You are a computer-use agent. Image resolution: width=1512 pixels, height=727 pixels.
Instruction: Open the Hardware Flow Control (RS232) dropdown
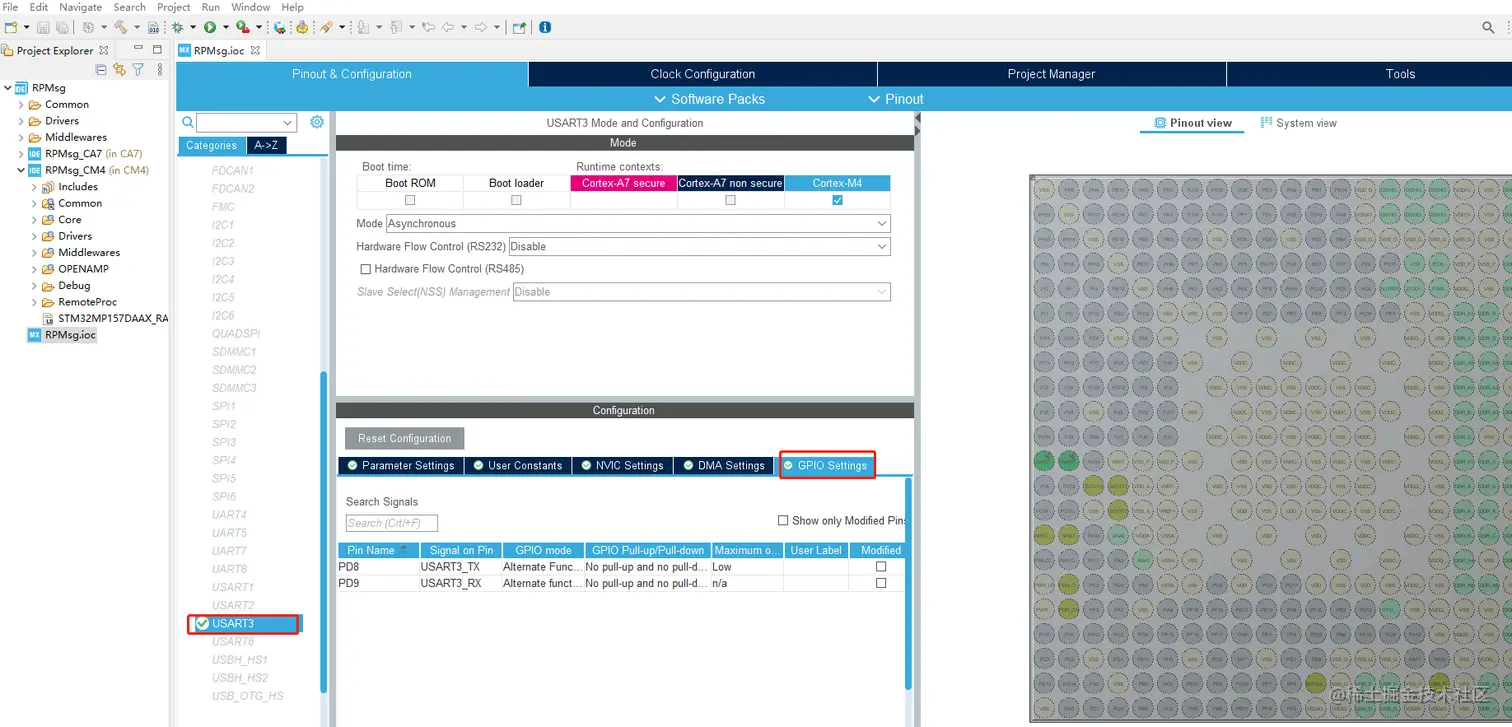(700, 247)
